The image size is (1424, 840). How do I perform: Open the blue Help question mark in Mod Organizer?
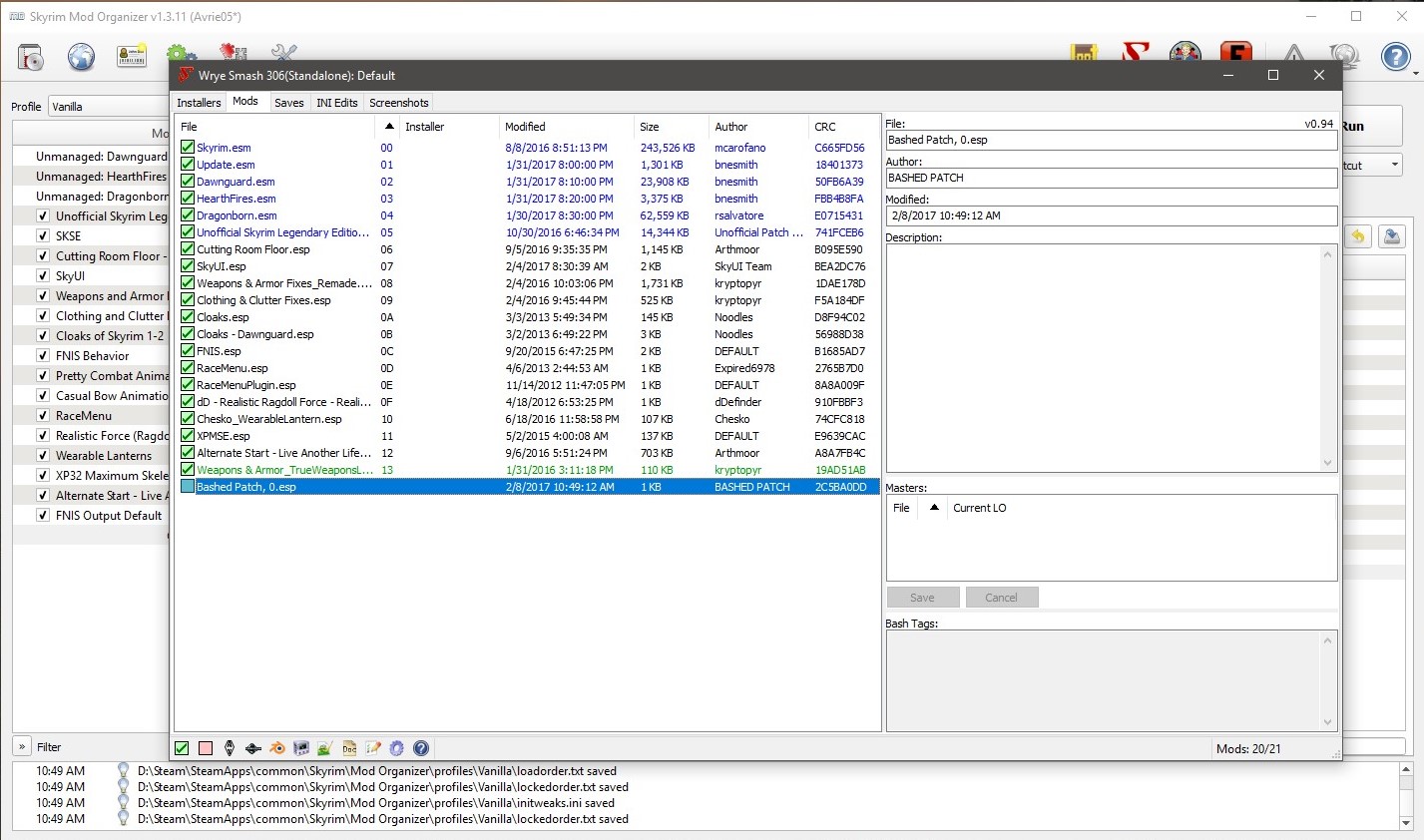click(x=1395, y=57)
